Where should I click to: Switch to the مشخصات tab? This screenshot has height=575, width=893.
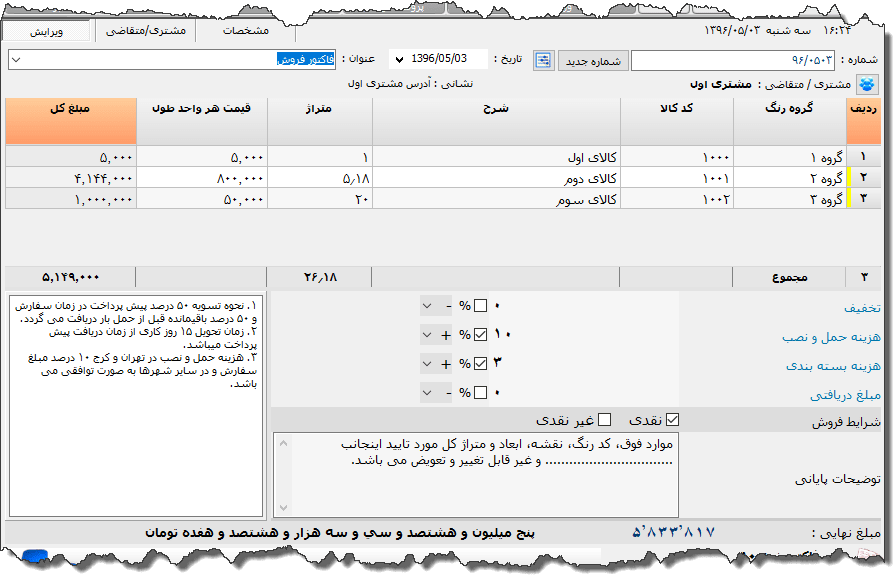[x=246, y=31]
